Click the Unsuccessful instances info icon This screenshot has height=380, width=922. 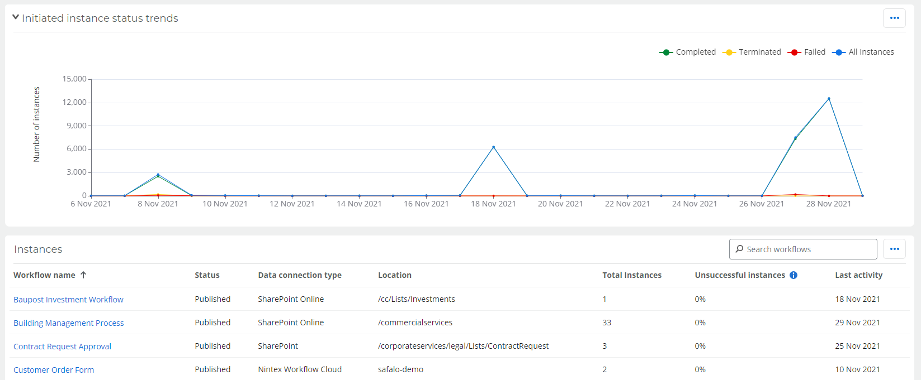click(793, 275)
